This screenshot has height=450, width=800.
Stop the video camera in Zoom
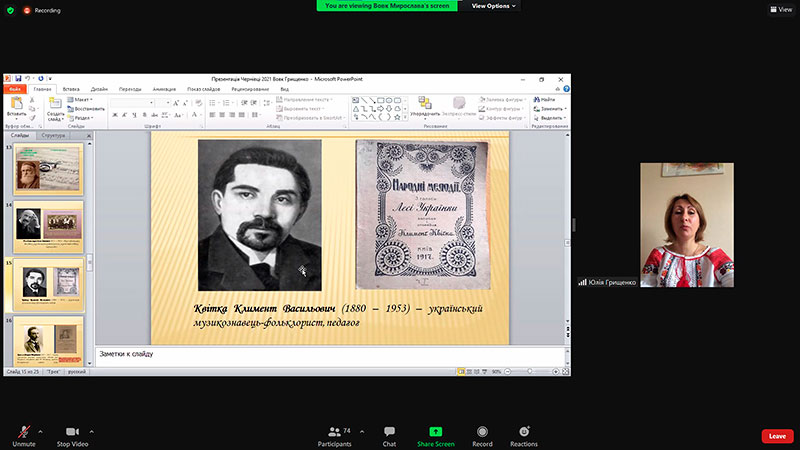(x=72, y=436)
